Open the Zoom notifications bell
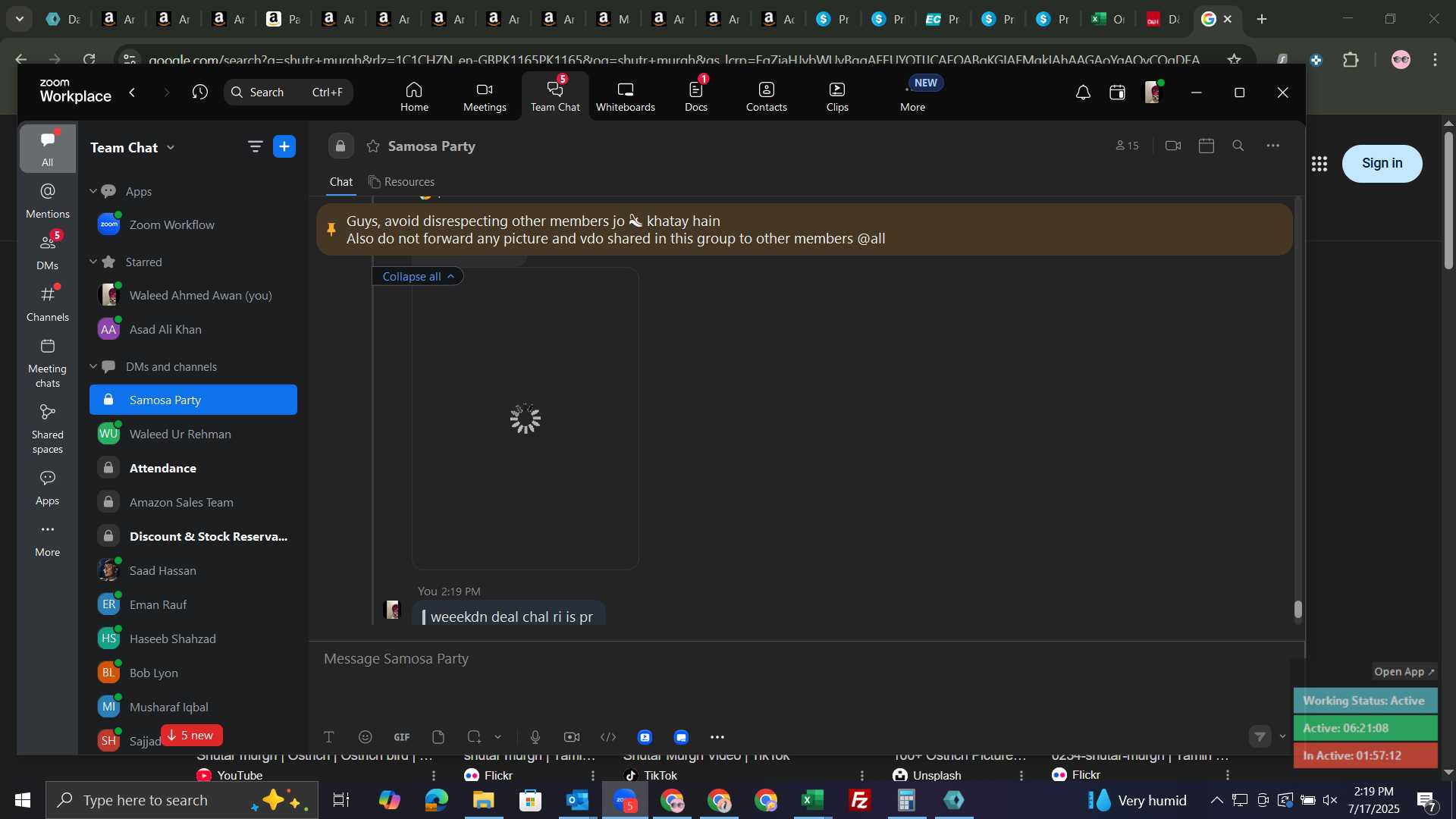Viewport: 1456px width, 819px height. pyautogui.click(x=1083, y=93)
